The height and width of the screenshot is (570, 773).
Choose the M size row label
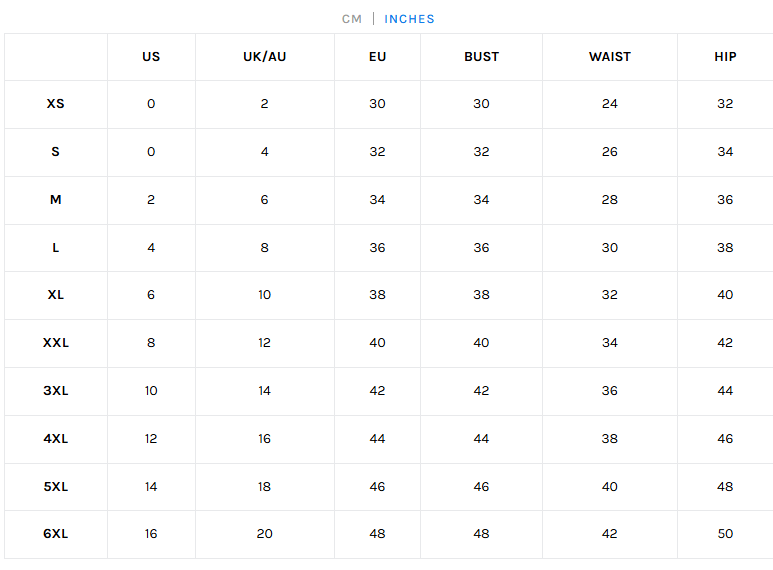click(55, 200)
